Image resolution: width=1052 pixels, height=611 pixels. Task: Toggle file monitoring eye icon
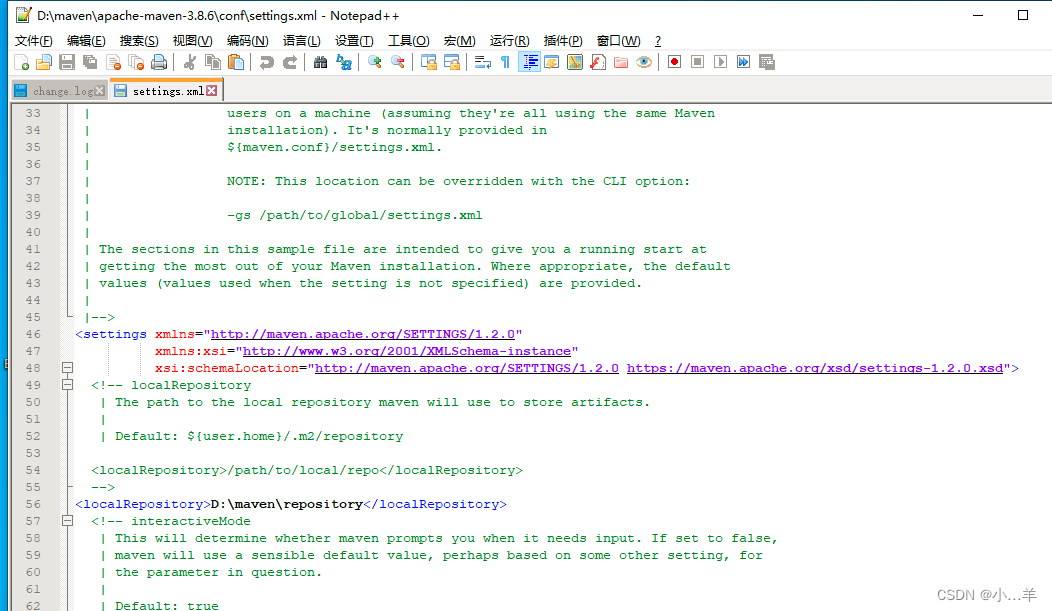coord(644,62)
